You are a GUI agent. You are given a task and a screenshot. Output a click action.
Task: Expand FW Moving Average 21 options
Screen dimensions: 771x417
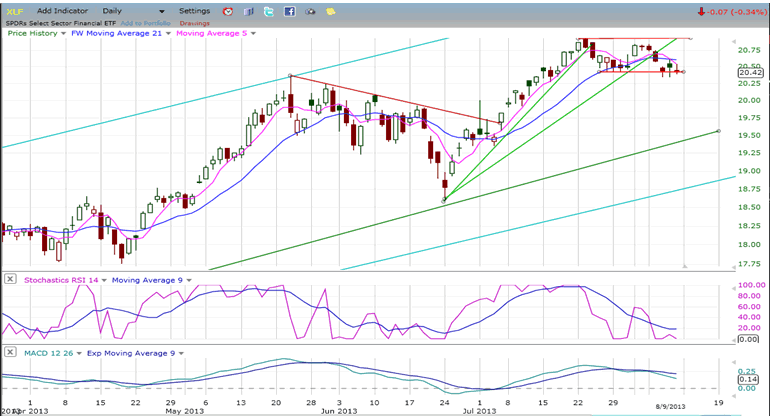click(166, 33)
